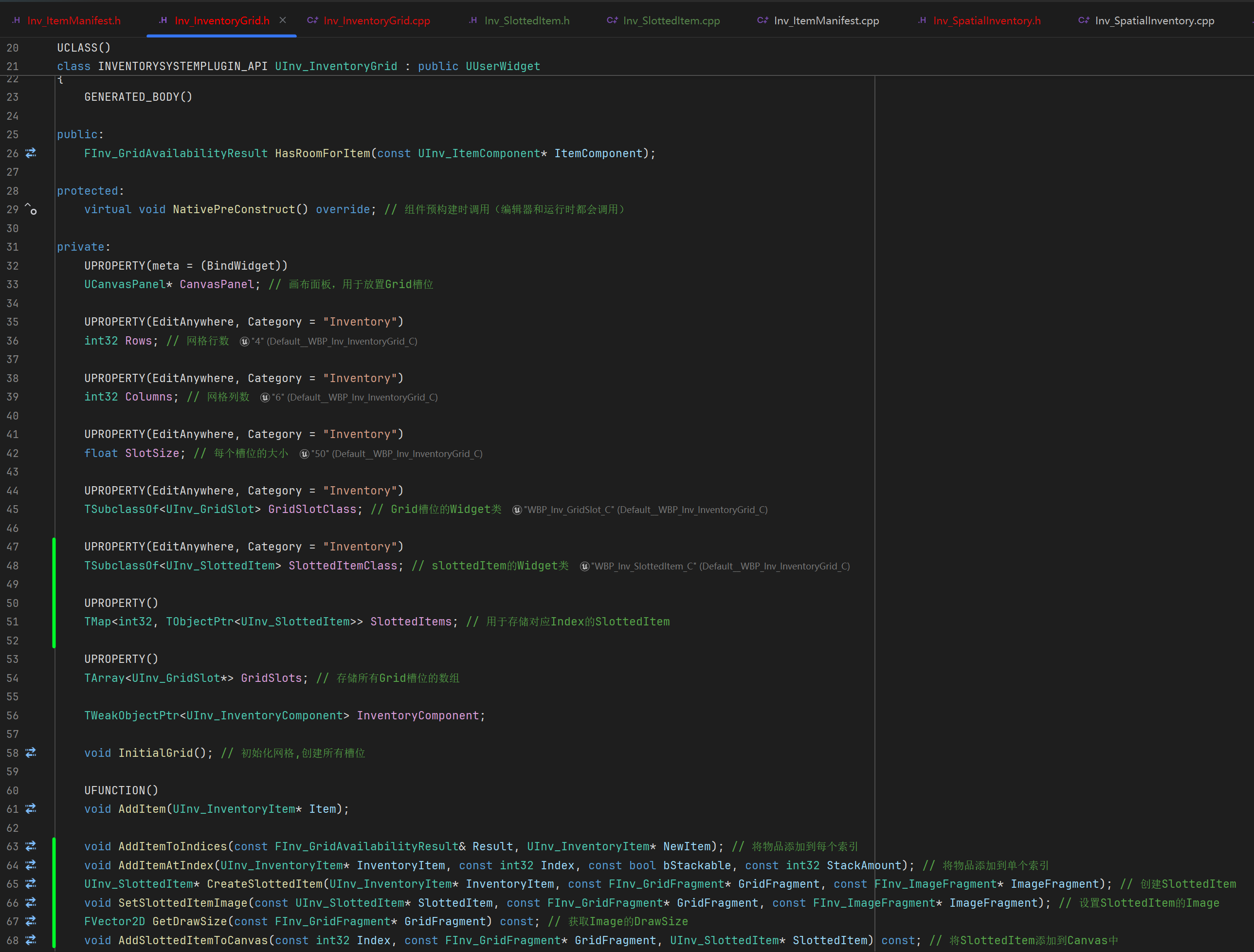The width and height of the screenshot is (1254, 952).
Task: Click the gutter navigation icon beside InitialGrid
Action: click(31, 752)
